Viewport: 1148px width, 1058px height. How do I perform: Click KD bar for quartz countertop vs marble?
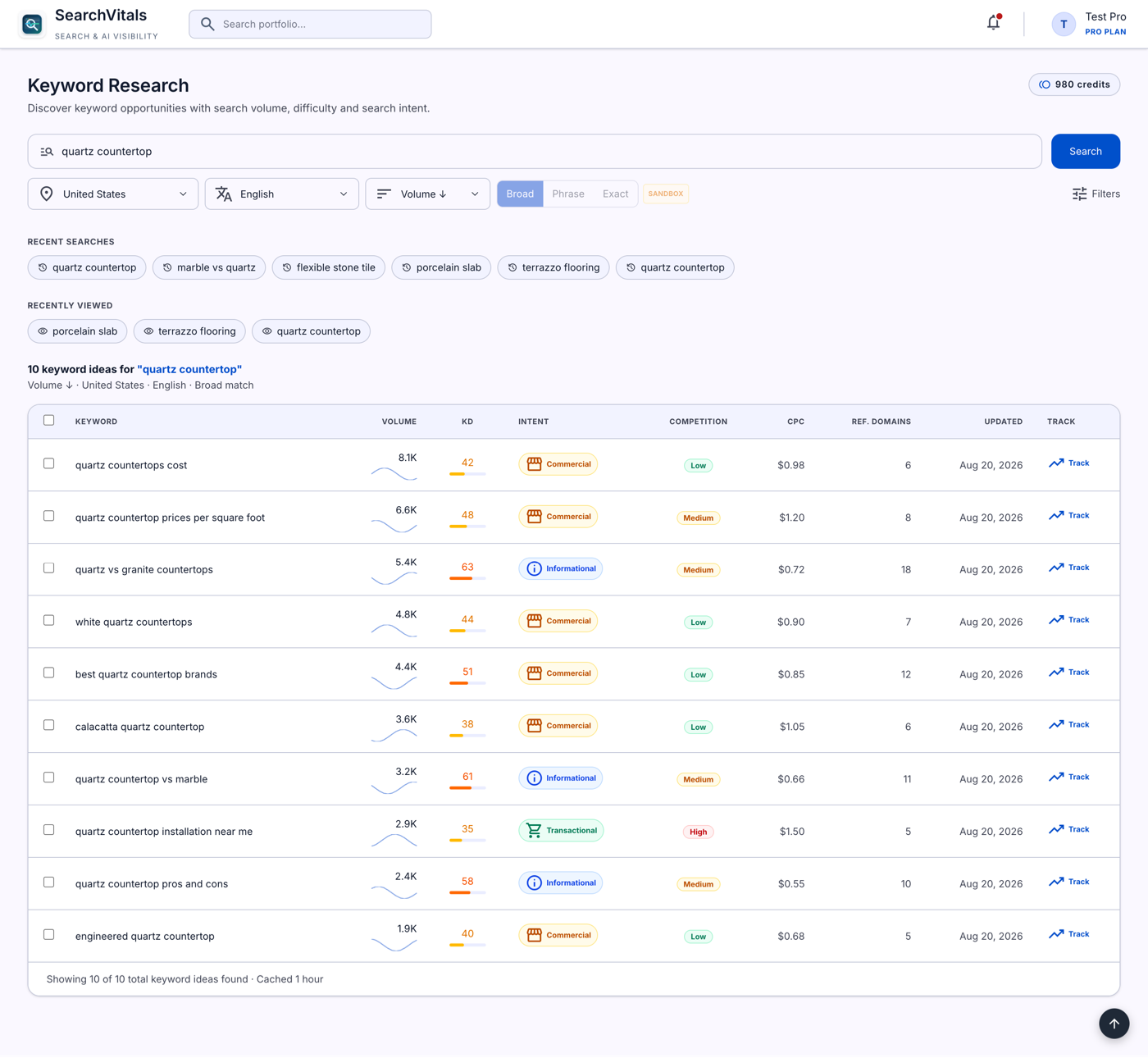(467, 787)
